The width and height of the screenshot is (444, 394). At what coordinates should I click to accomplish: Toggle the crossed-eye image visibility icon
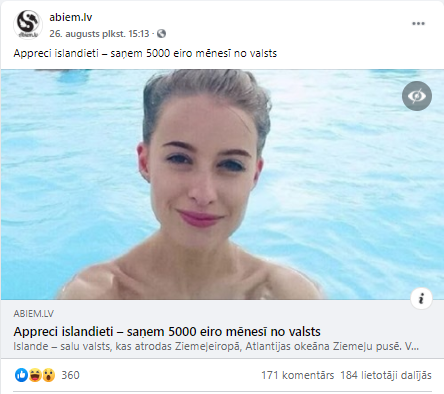(417, 96)
